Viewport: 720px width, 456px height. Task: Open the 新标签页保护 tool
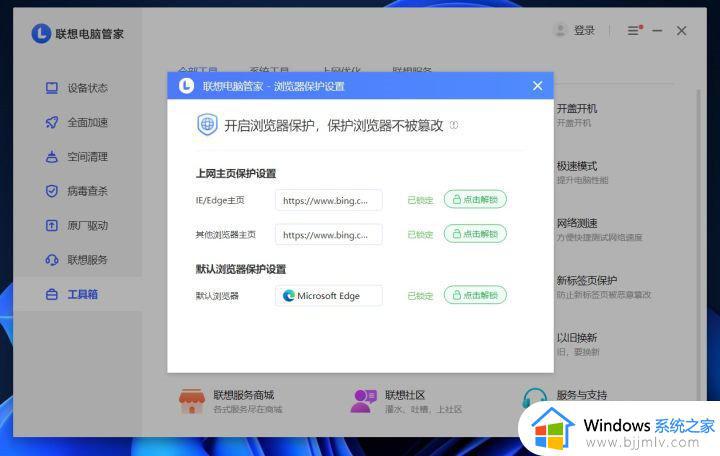pos(603,287)
